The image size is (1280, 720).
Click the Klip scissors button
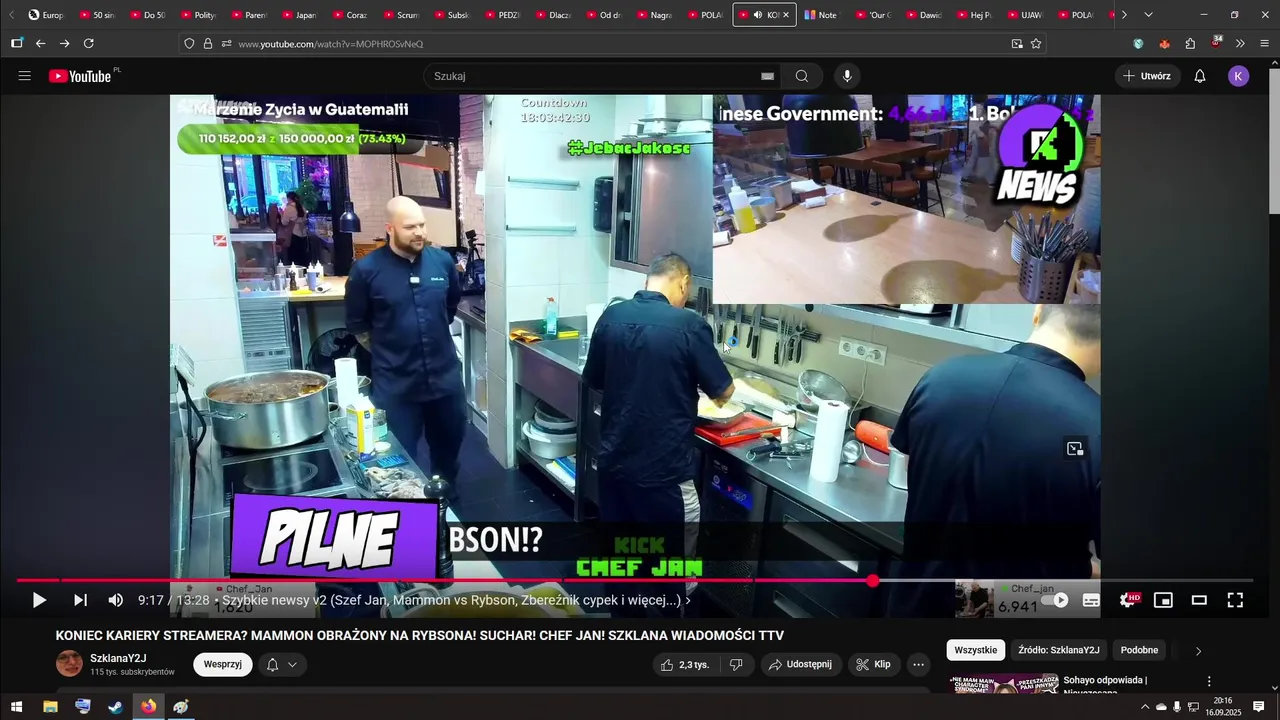pos(873,664)
